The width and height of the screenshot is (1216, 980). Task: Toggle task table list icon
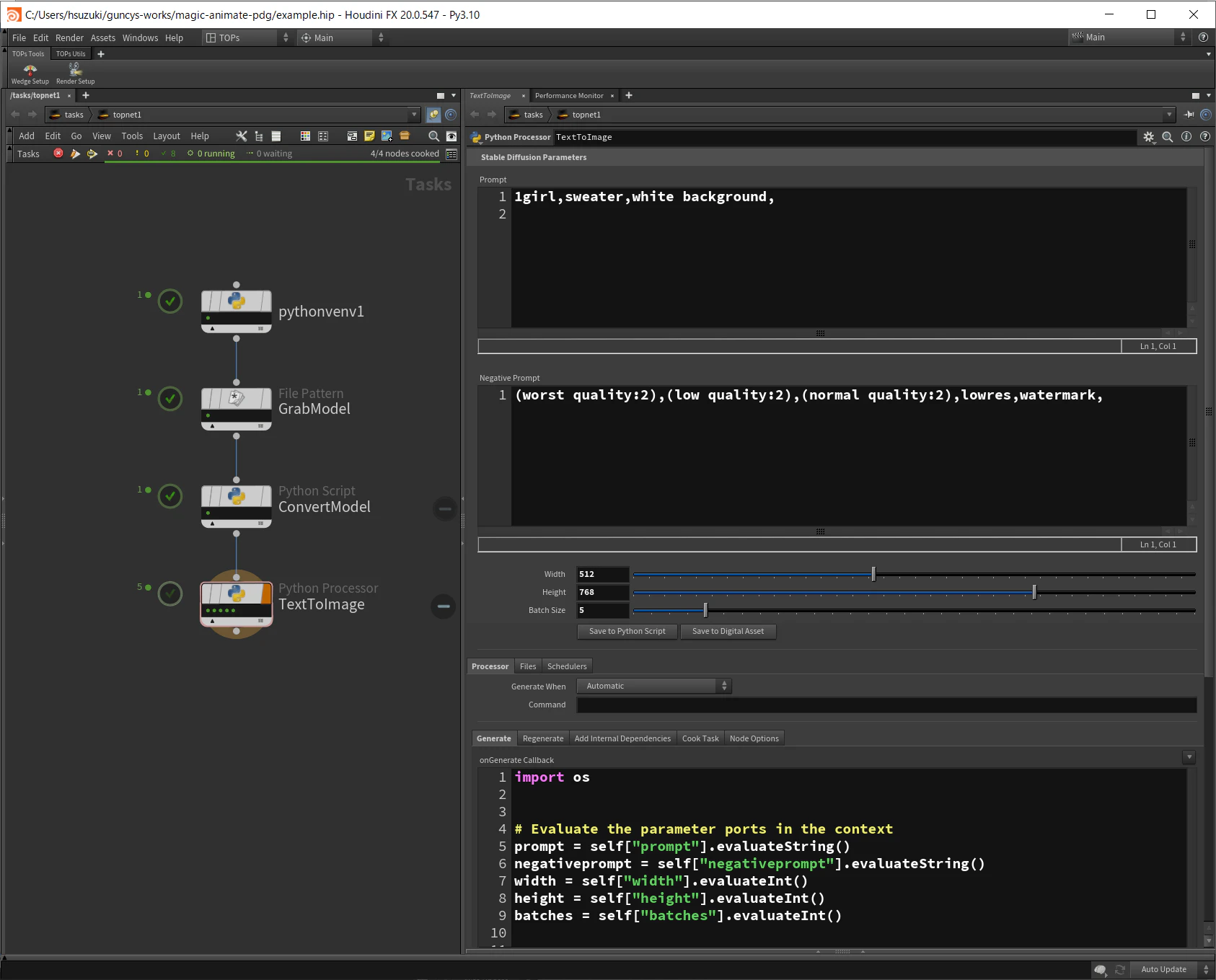(451, 154)
